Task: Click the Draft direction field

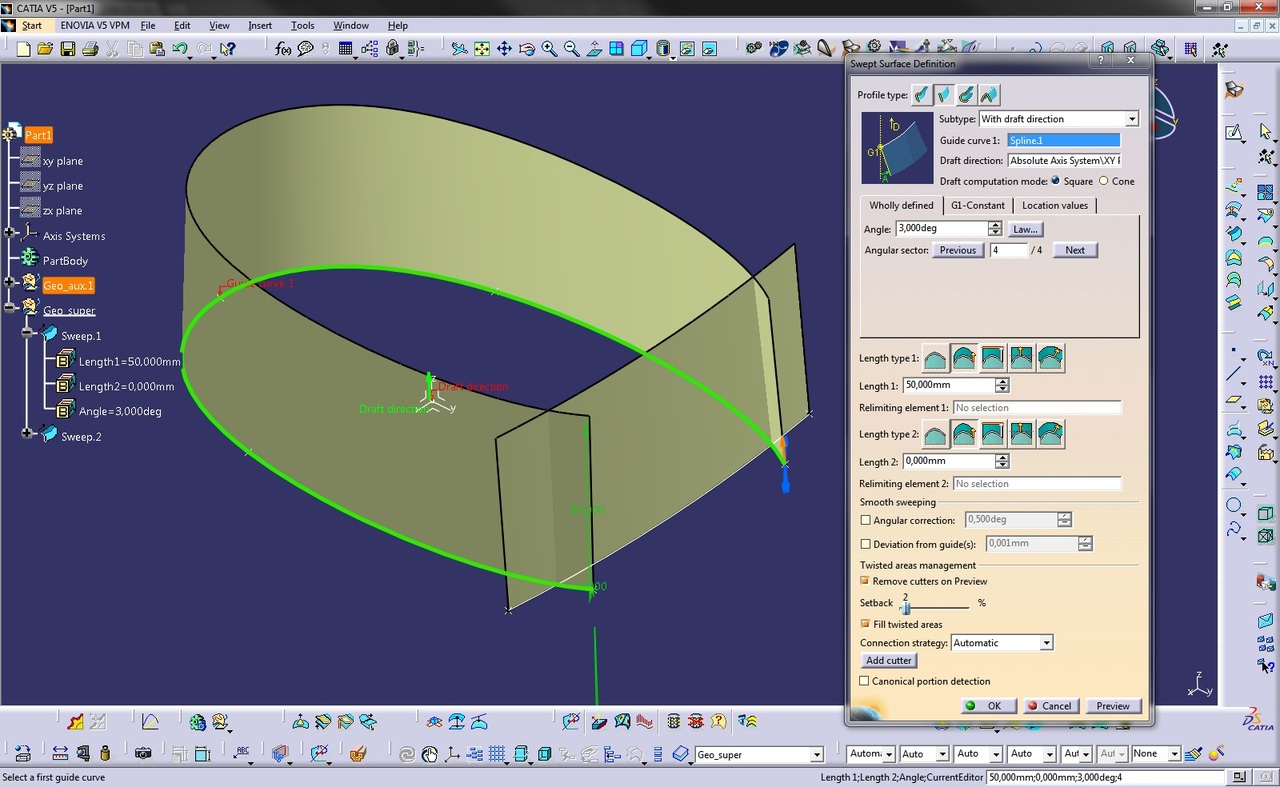Action: (1064, 160)
